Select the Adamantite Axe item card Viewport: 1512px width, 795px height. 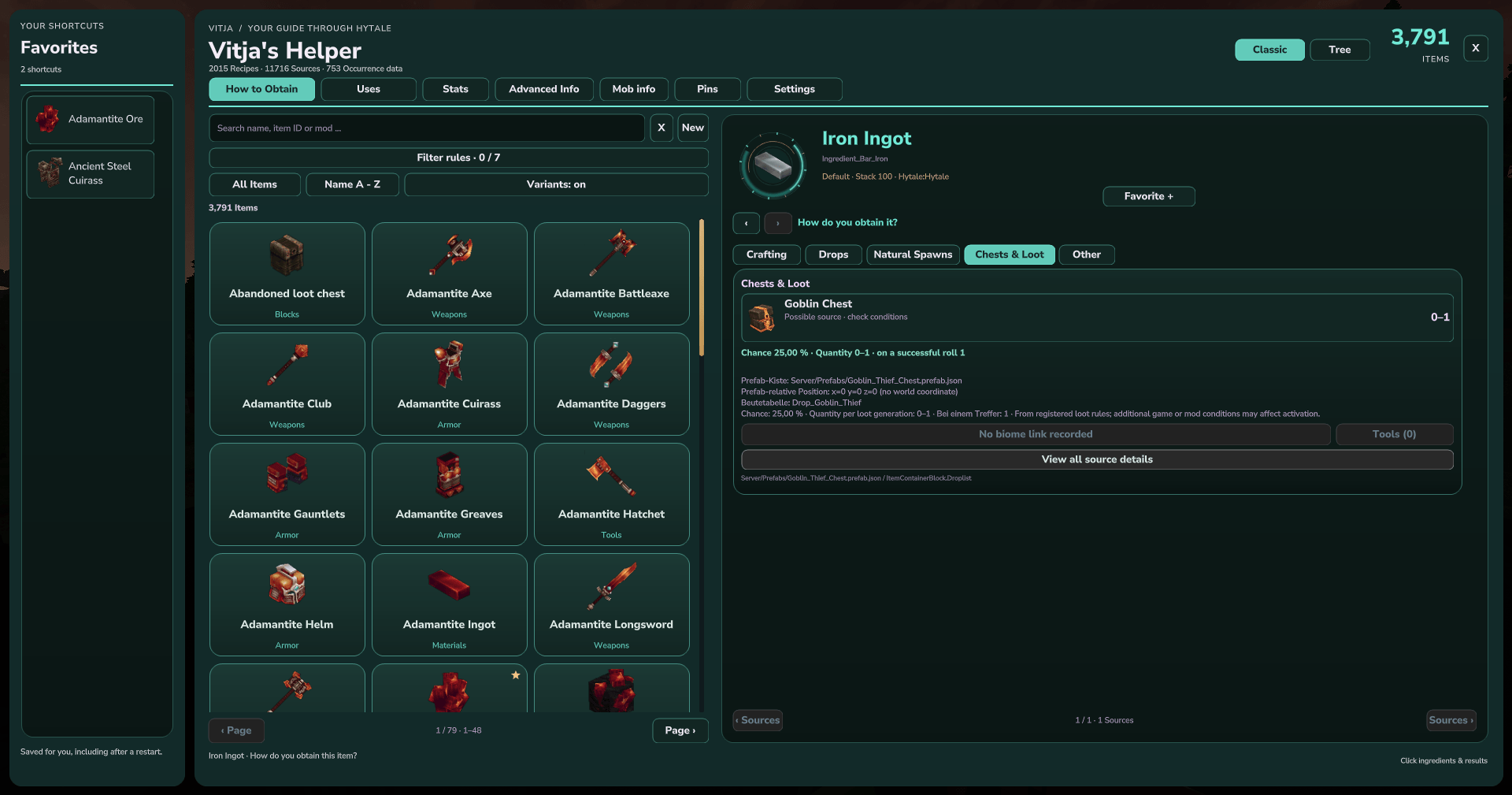pos(449,273)
